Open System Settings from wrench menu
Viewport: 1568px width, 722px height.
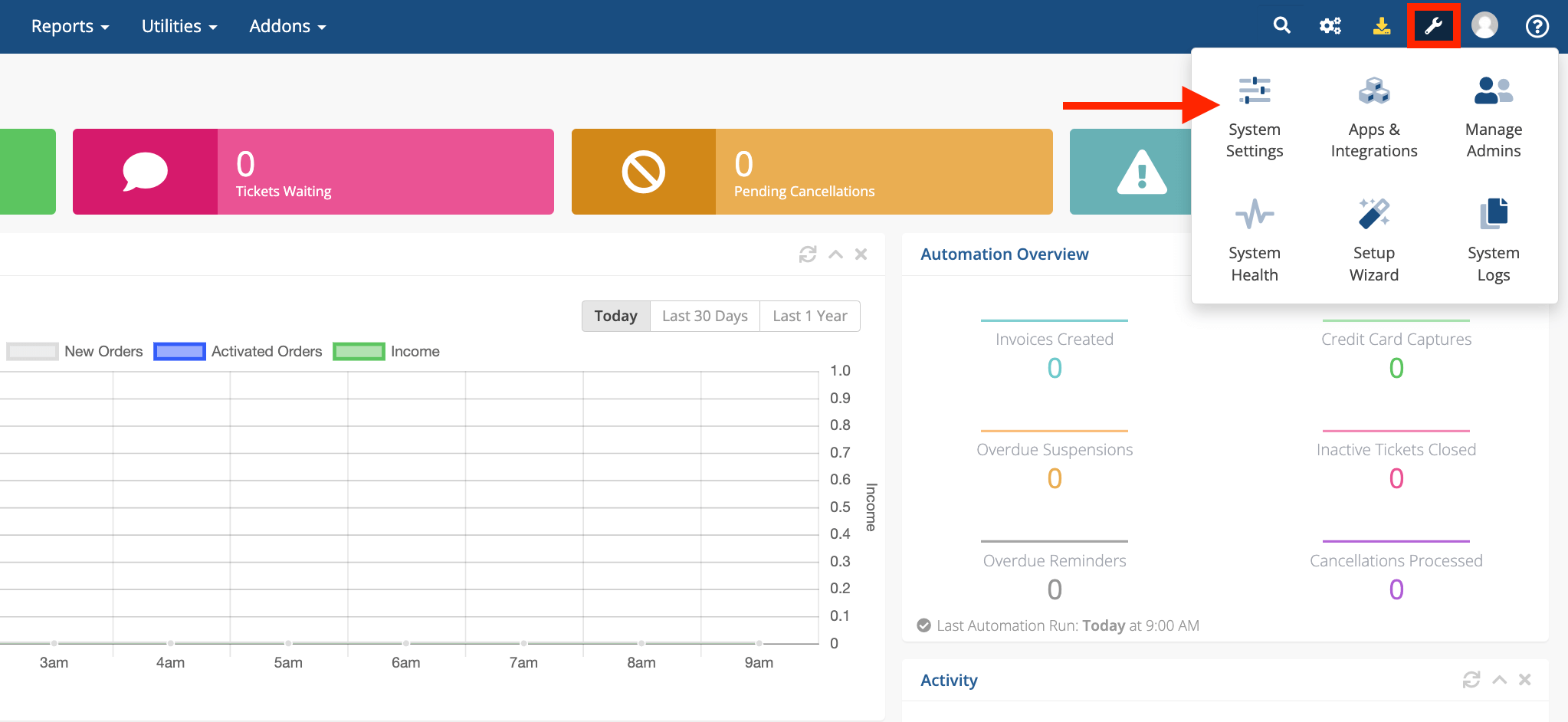[x=1255, y=118]
